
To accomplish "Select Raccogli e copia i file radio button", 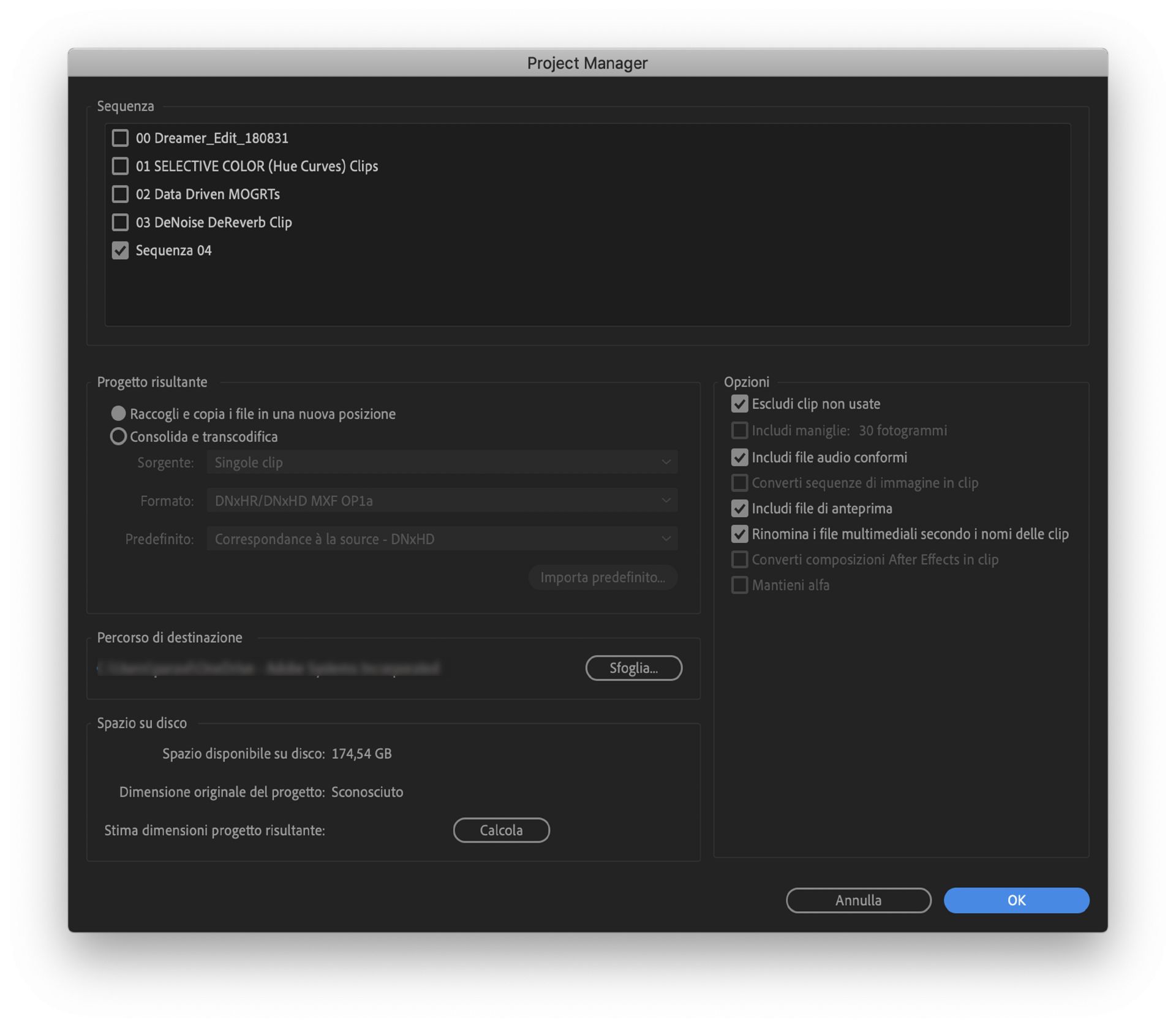I will (x=118, y=414).
